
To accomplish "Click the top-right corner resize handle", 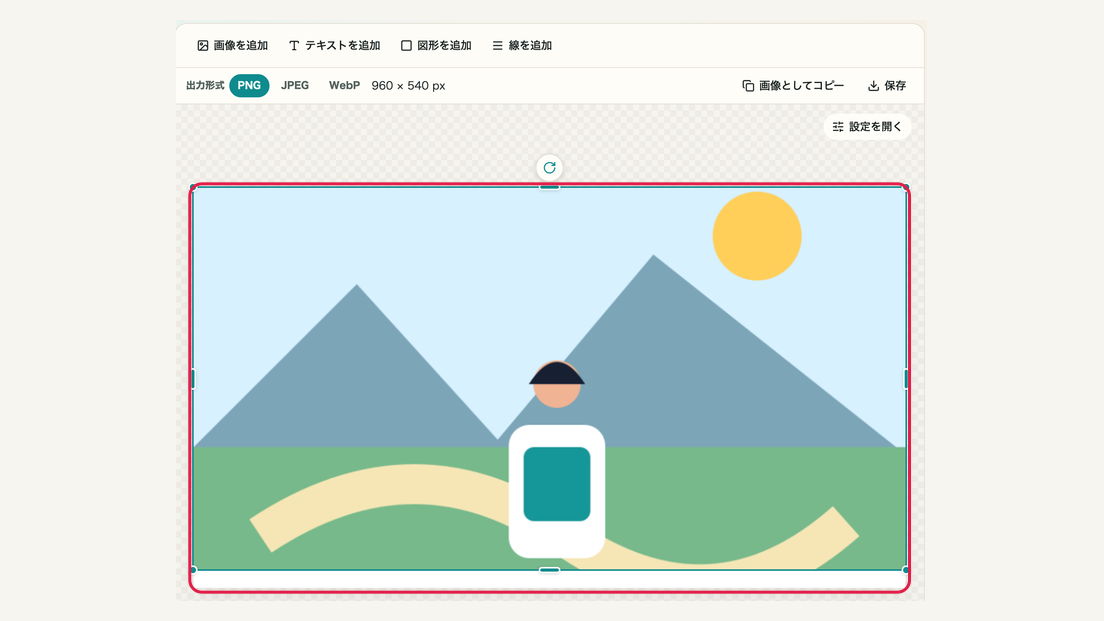I will (x=905, y=187).
